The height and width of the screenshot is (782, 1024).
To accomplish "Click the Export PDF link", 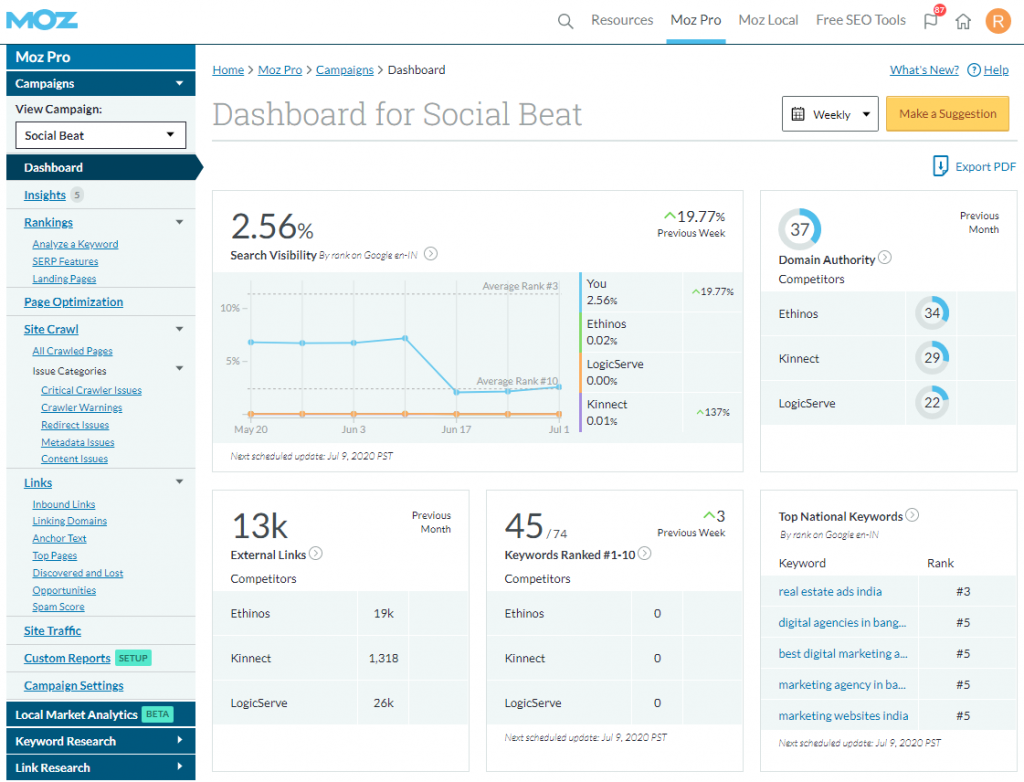I will tap(985, 167).
